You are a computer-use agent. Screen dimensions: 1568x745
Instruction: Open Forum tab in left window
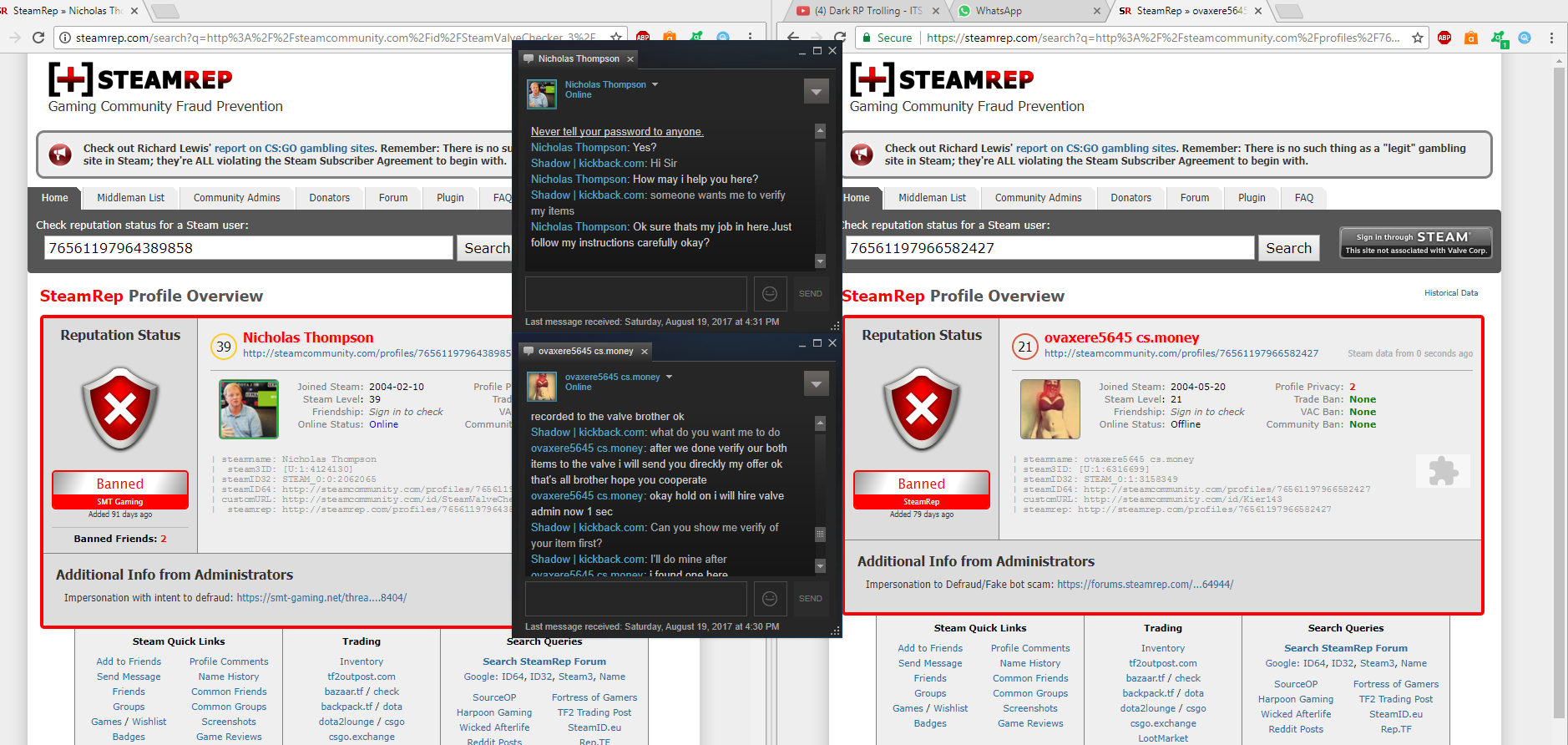point(393,198)
